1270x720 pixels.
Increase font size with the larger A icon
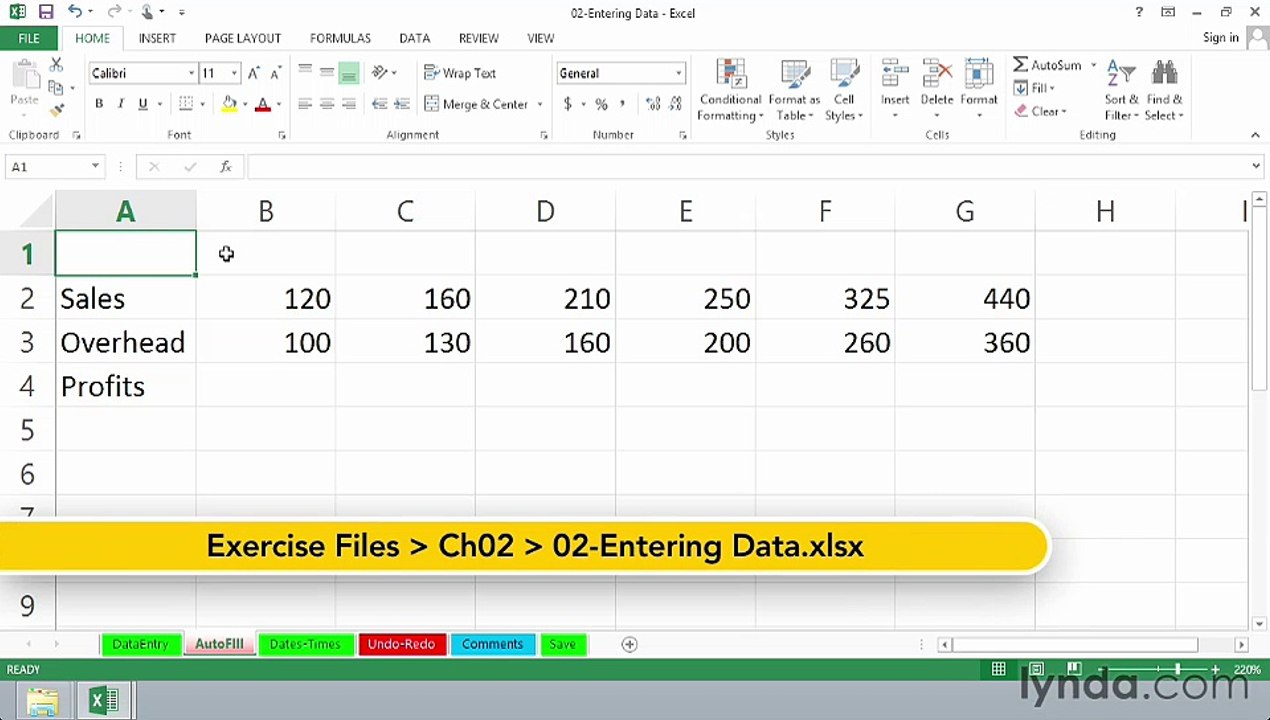[x=253, y=73]
